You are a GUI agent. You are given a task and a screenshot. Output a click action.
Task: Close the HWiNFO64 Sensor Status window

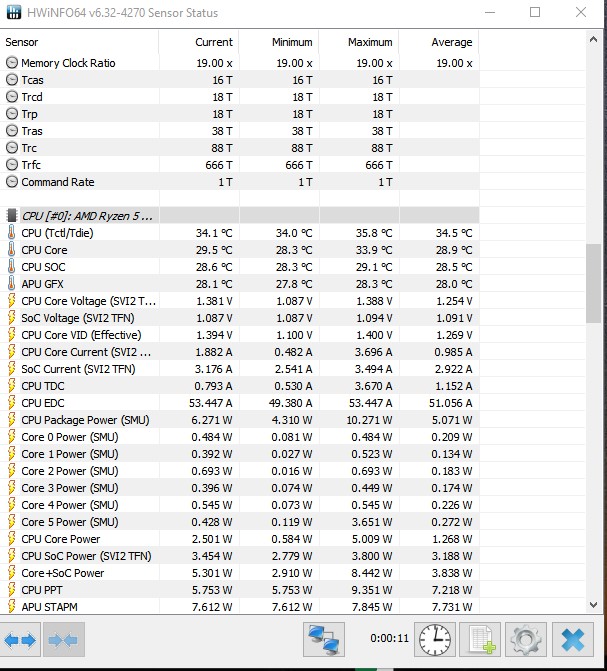[x=581, y=12]
